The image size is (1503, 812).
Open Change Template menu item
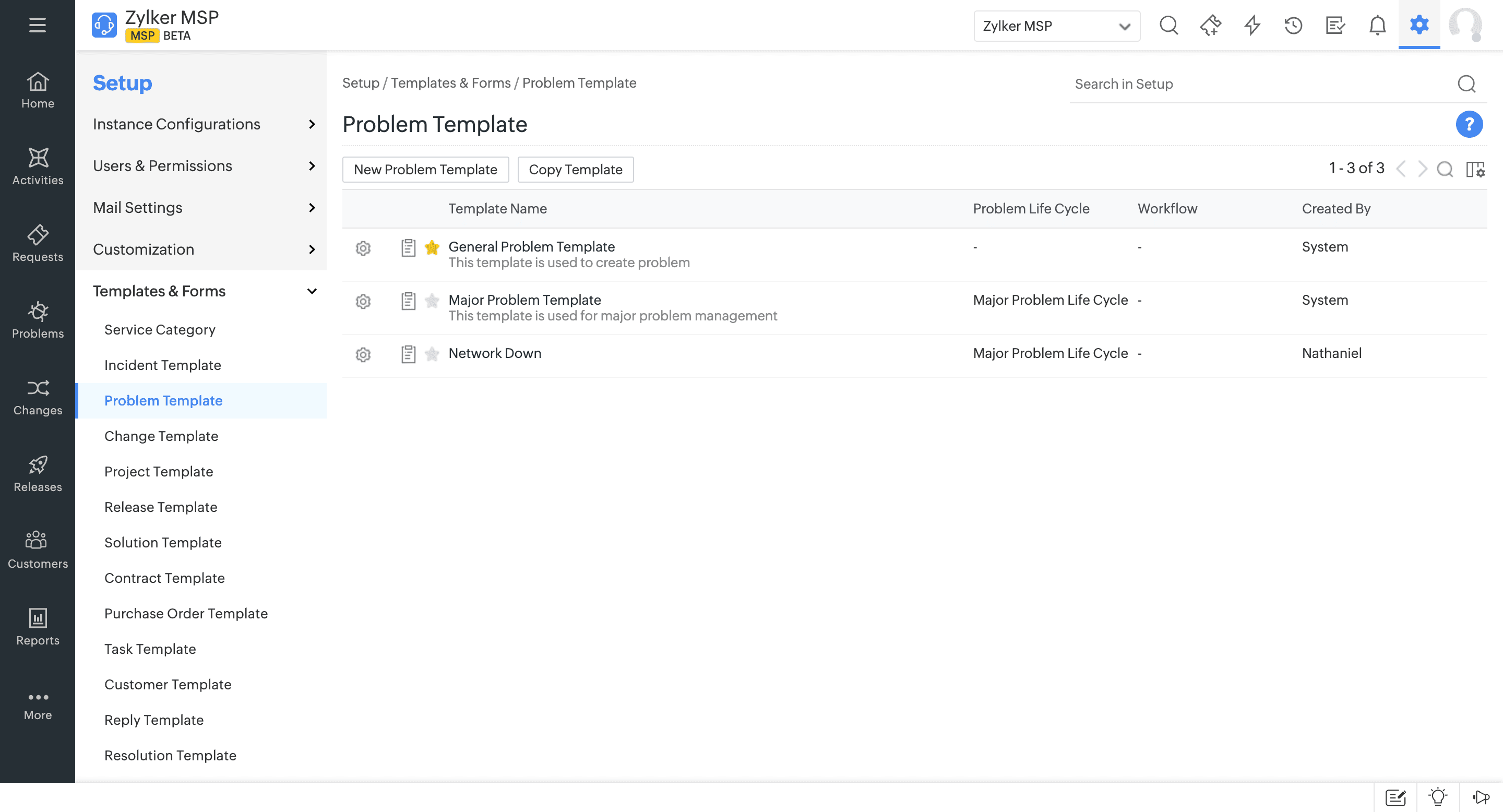pyautogui.click(x=161, y=436)
